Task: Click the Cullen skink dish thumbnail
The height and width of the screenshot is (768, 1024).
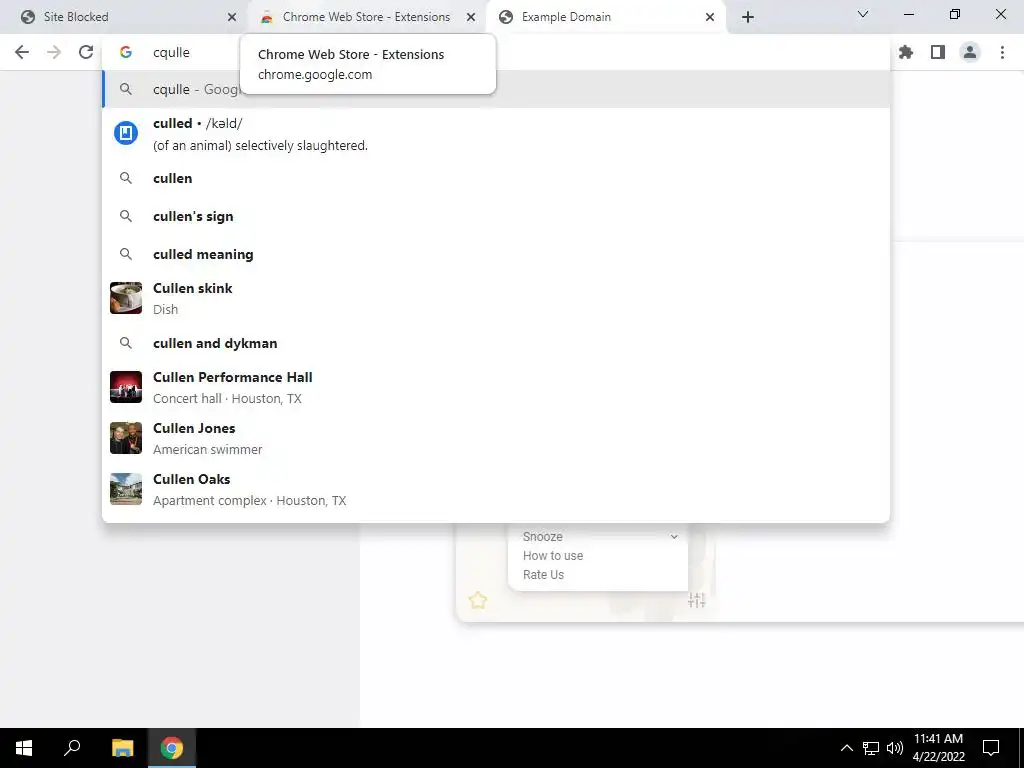Action: [x=126, y=298]
